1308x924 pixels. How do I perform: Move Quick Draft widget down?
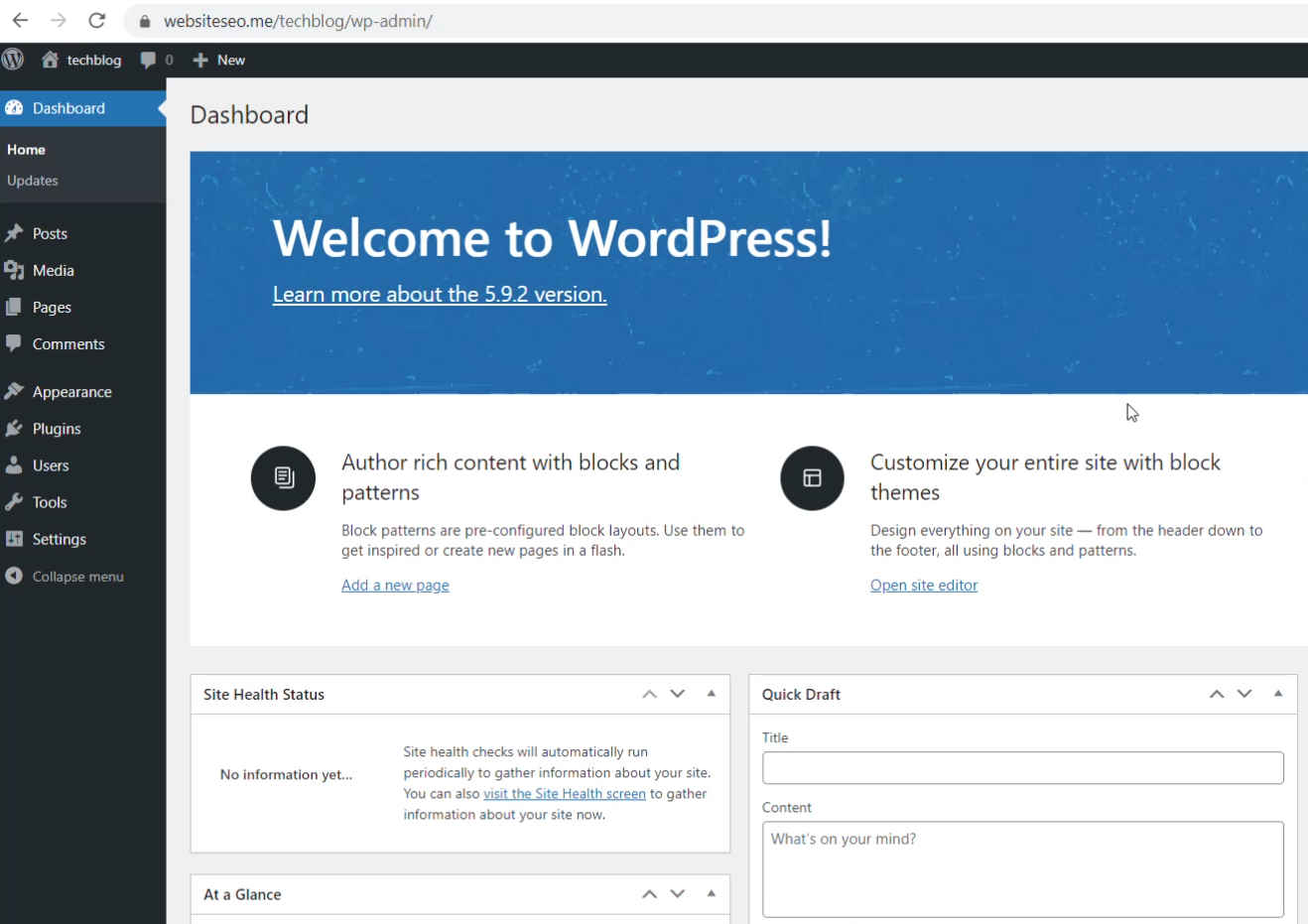tap(1244, 694)
